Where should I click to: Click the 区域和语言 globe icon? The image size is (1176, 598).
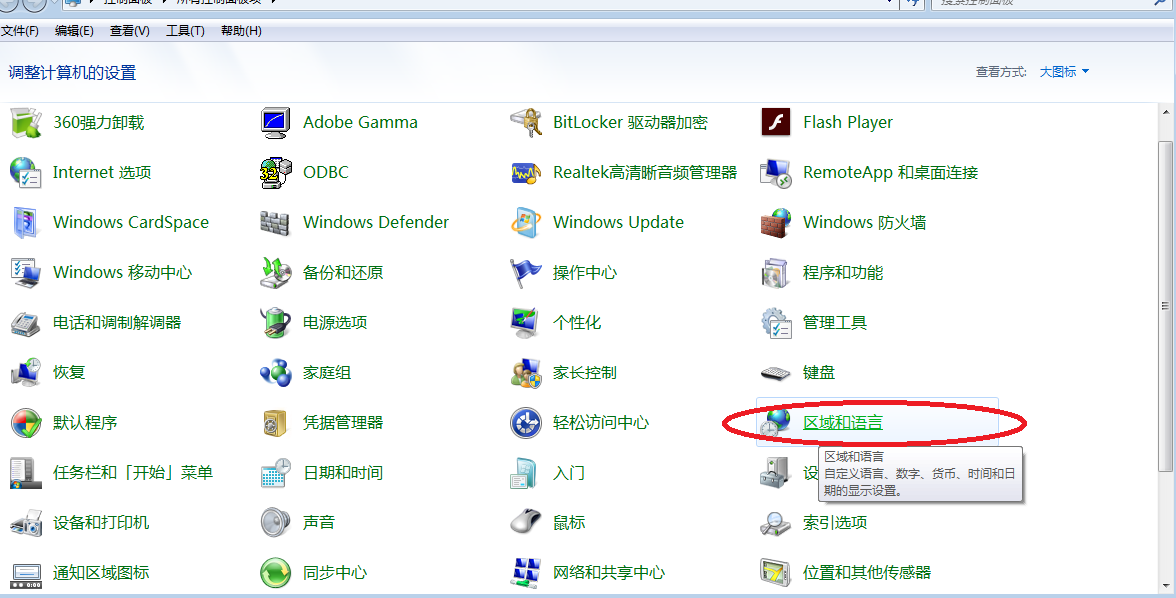[x=775, y=422]
